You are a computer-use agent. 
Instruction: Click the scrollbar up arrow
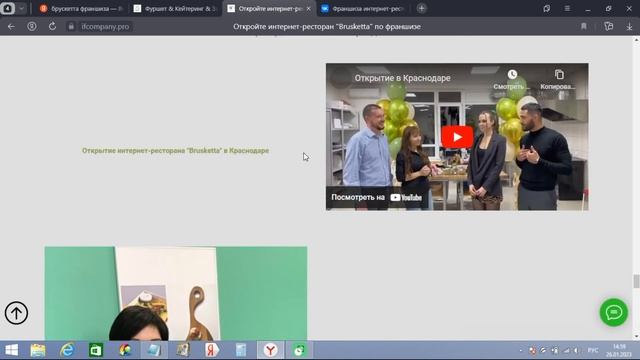pyautogui.click(x=636, y=40)
